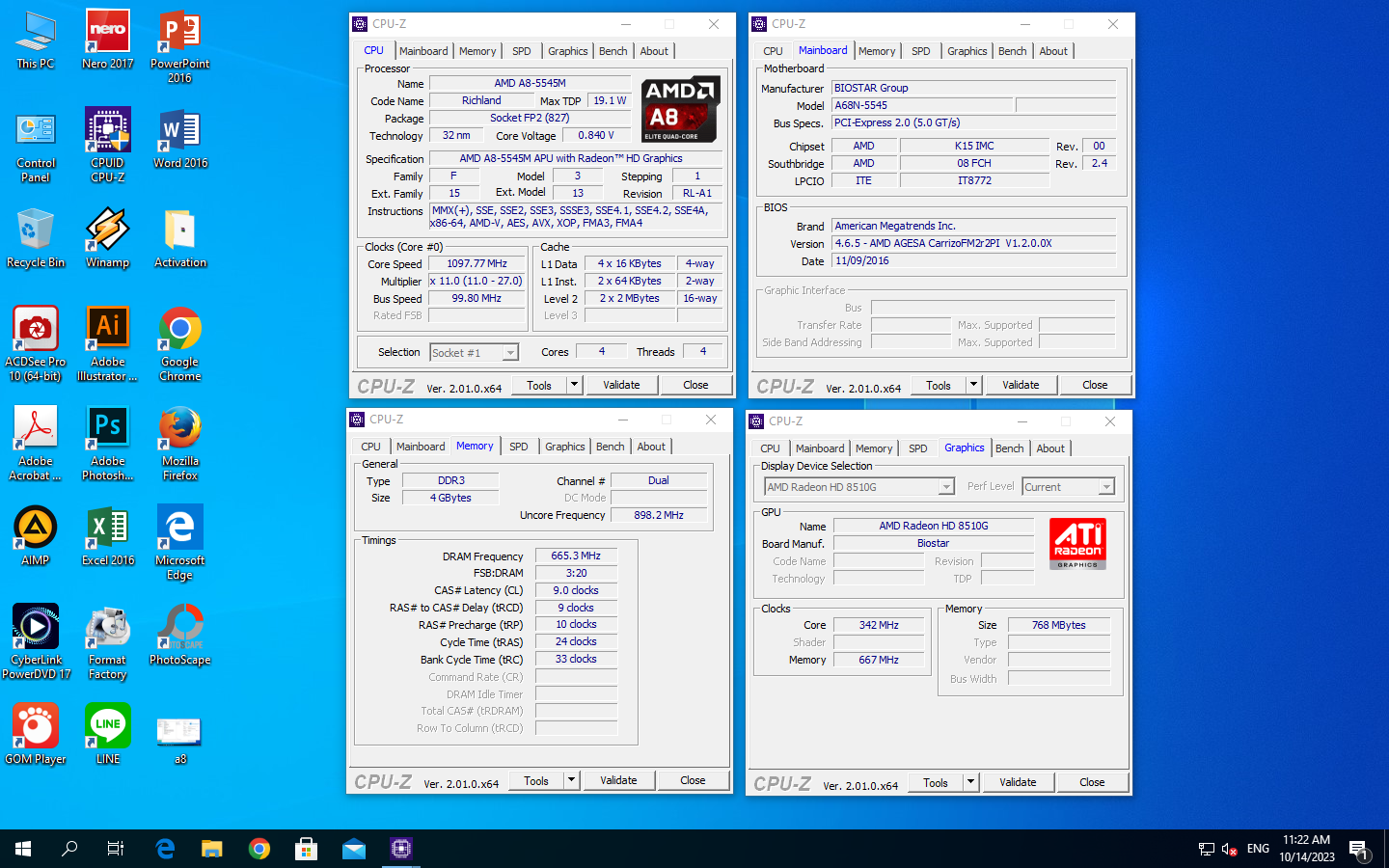Open the Bench tab in the motherboard CPU-Z window
This screenshot has width=1389, height=868.
[x=1013, y=51]
